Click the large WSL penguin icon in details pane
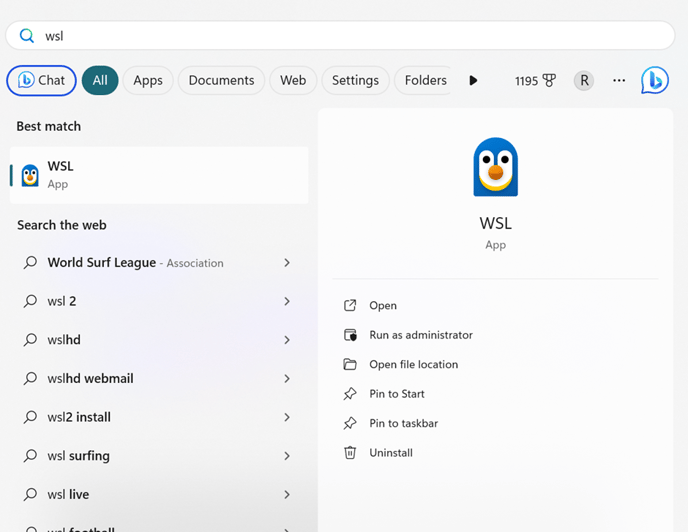 click(495, 167)
